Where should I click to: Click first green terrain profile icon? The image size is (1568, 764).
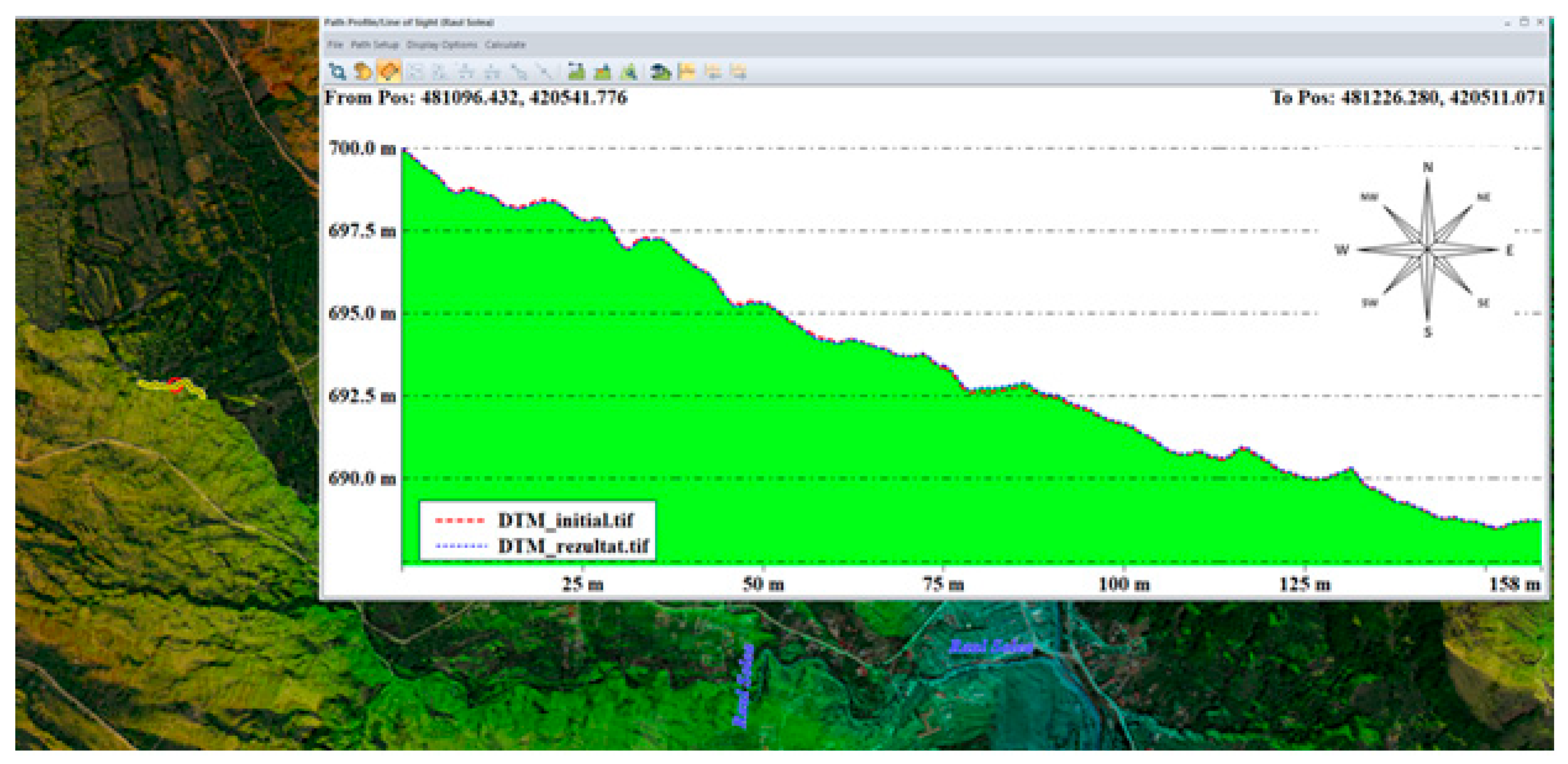pyautogui.click(x=576, y=72)
